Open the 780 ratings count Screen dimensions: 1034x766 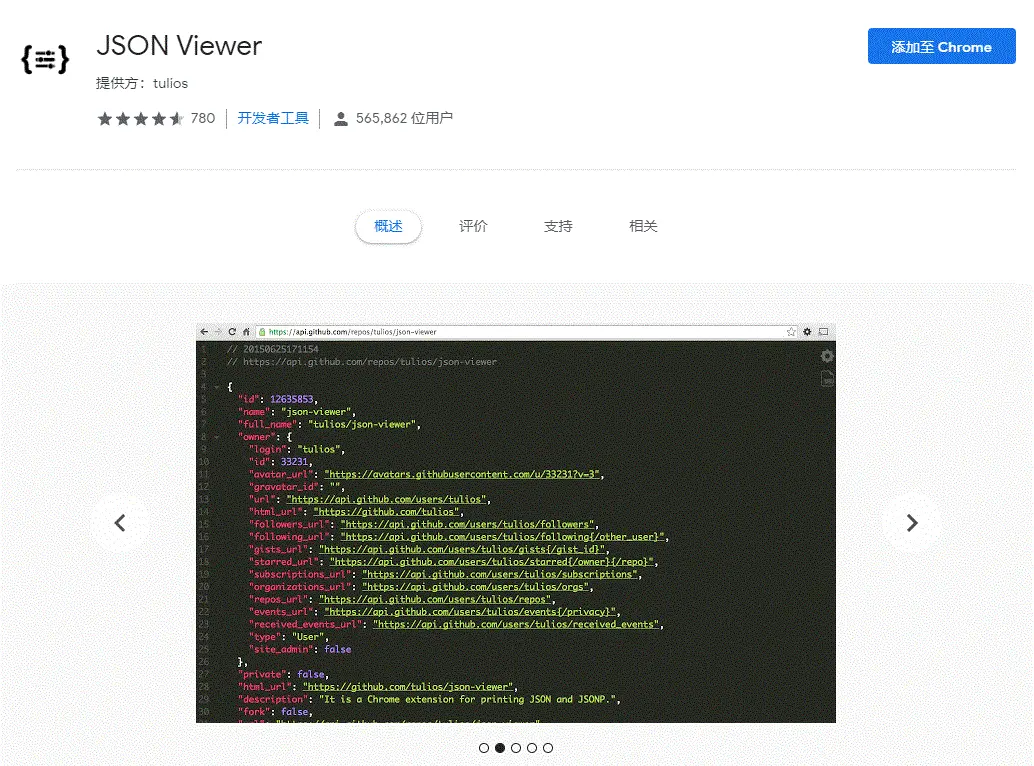pyautogui.click(x=202, y=118)
